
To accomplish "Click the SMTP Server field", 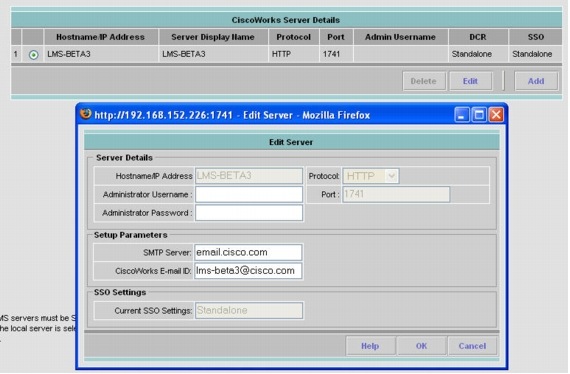I will 248,252.
